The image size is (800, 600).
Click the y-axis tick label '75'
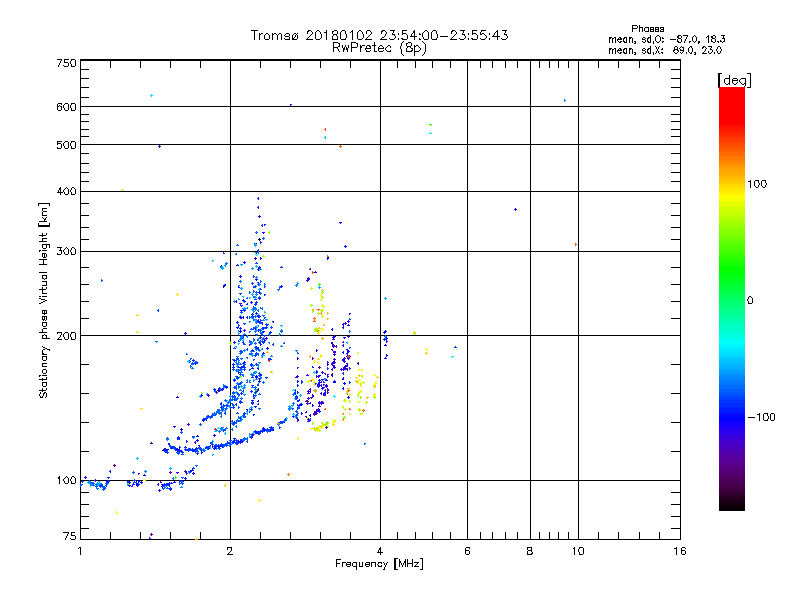click(70, 536)
